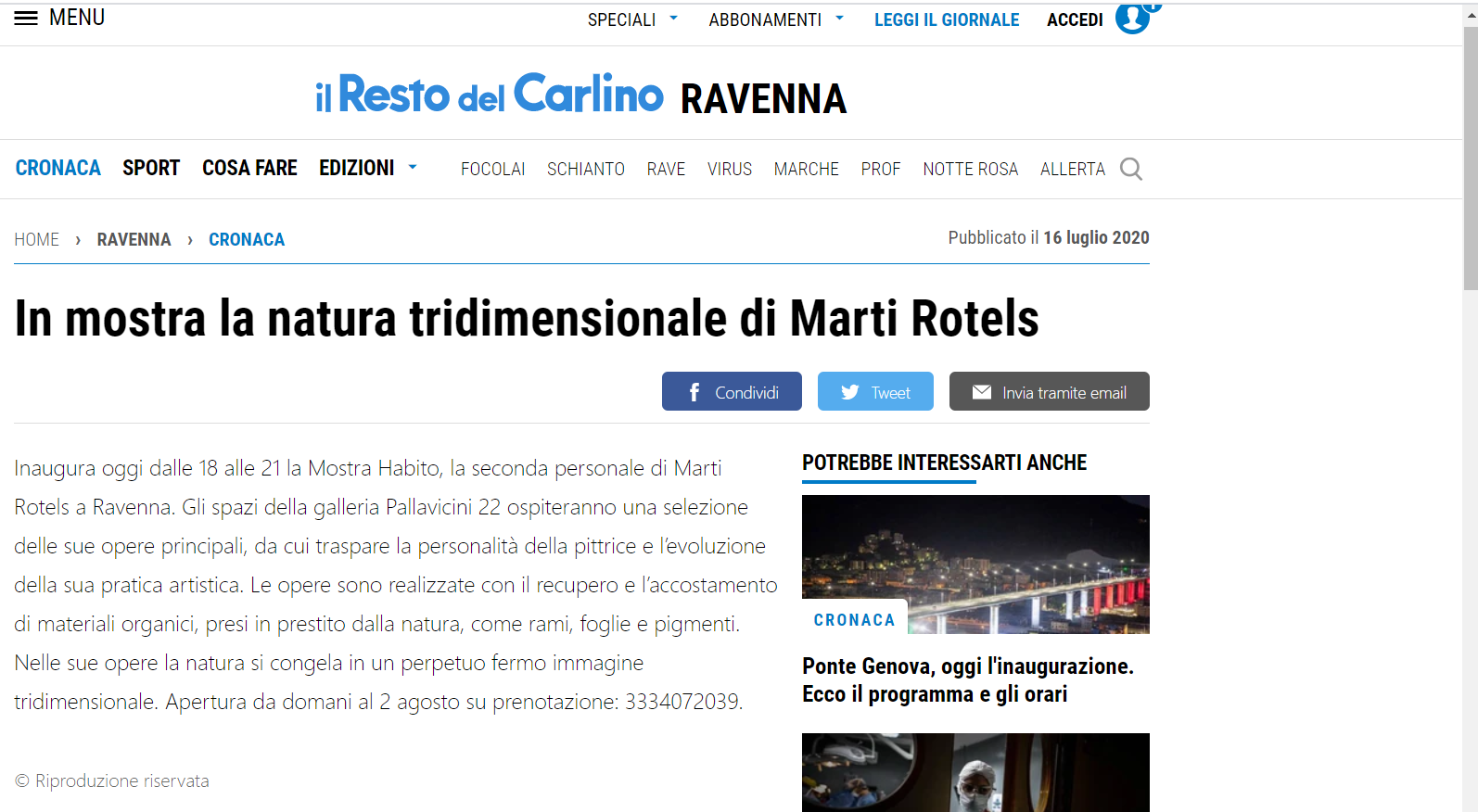The width and height of the screenshot is (1478, 812).
Task: Expand the ABBONAMENTI dropdown arrow
Action: click(839, 18)
